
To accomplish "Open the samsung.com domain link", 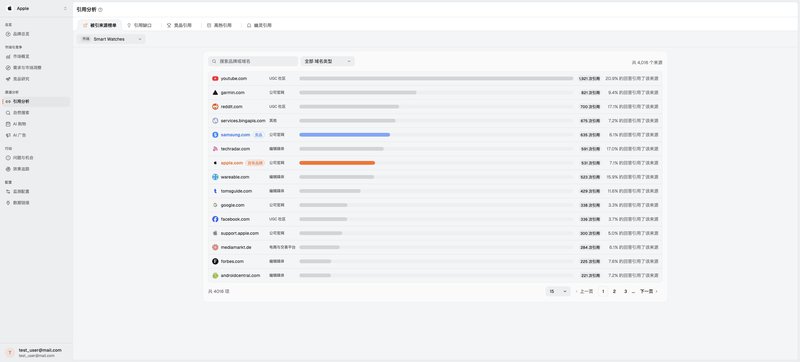I will [235, 135].
